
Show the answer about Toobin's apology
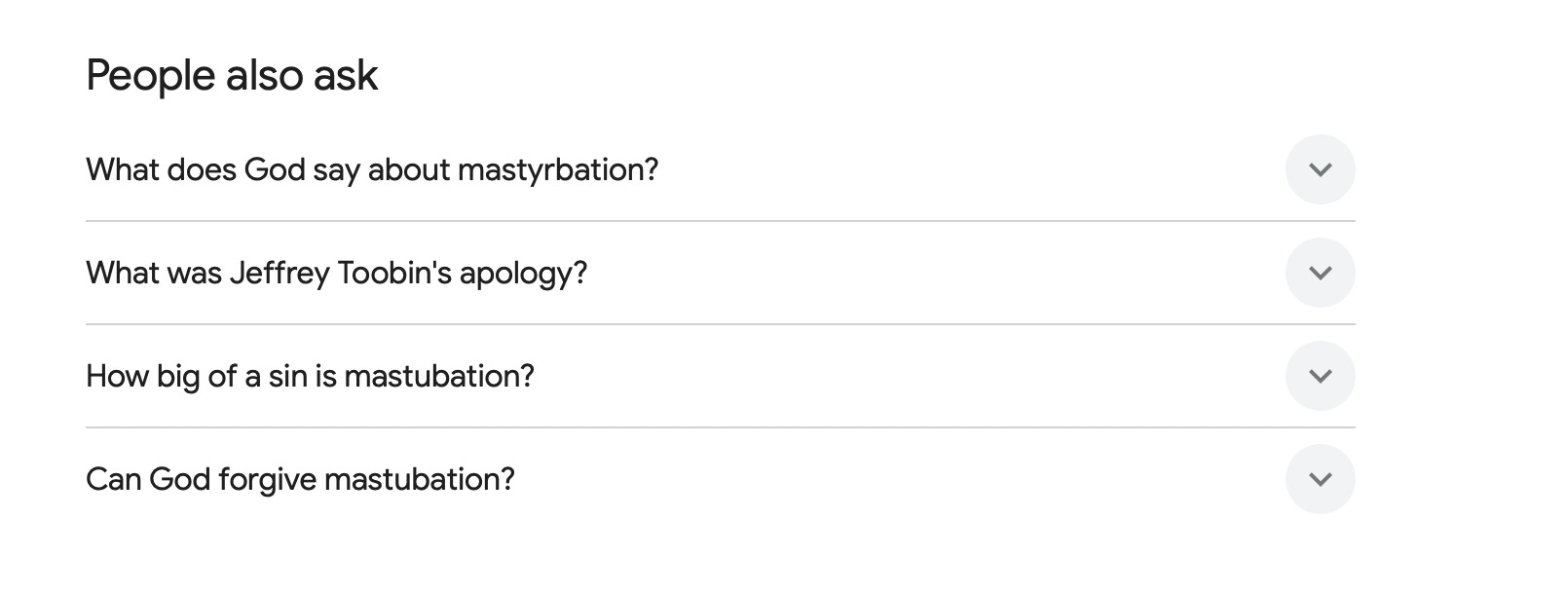click(720, 273)
